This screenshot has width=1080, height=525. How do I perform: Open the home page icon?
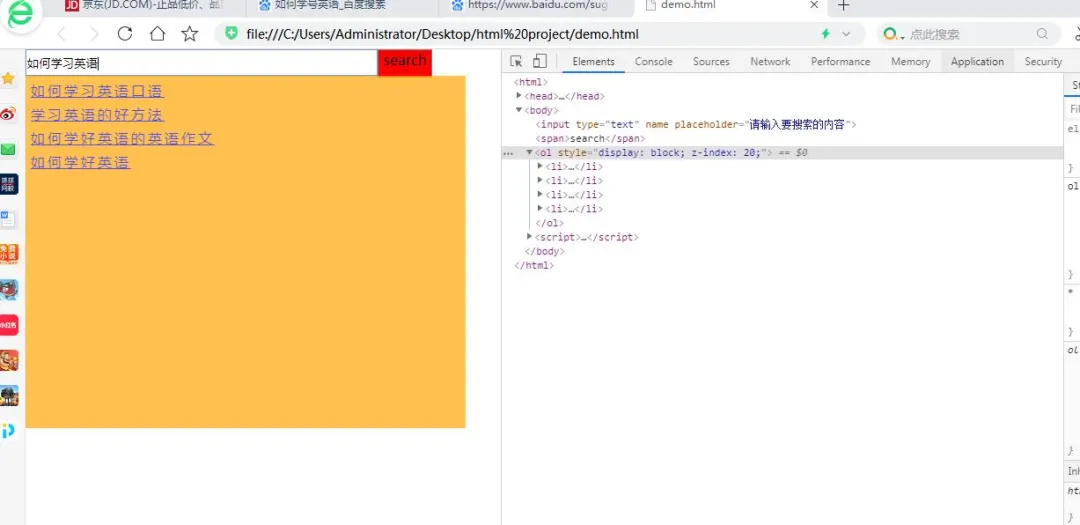point(158,34)
